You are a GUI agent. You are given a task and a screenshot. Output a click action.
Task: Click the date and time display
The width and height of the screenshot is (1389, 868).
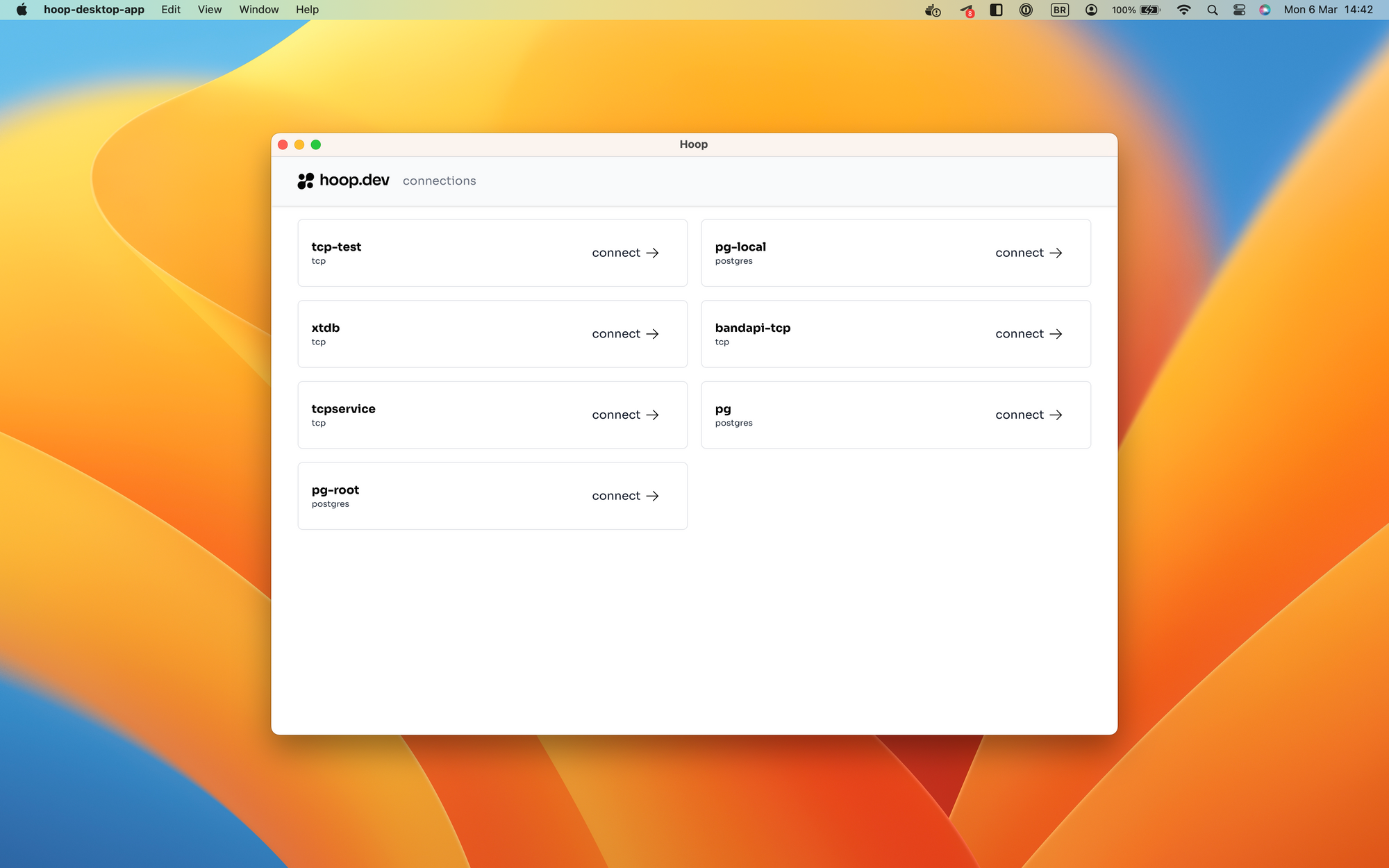[1328, 10]
